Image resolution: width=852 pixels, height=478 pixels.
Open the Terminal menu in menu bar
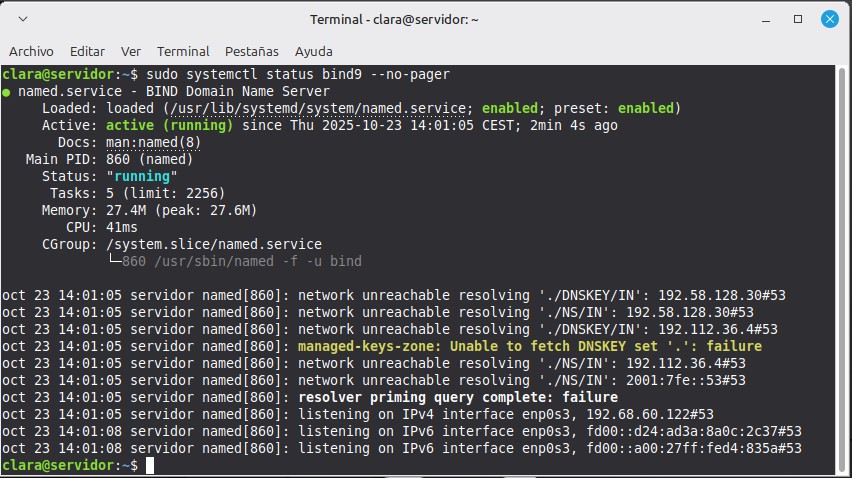tap(183, 51)
